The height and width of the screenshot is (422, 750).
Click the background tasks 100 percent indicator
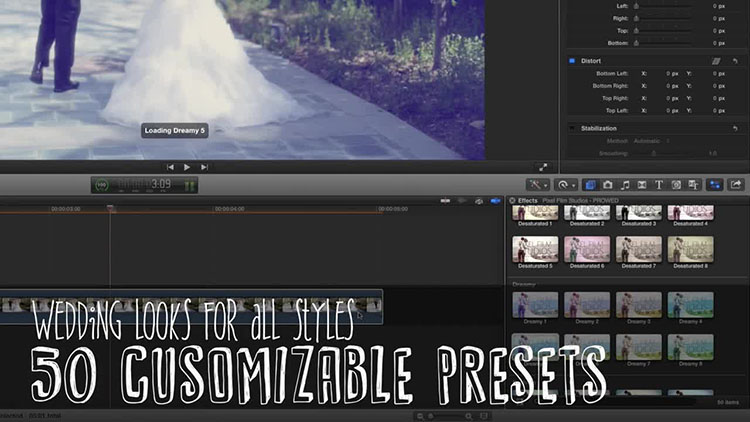click(102, 185)
